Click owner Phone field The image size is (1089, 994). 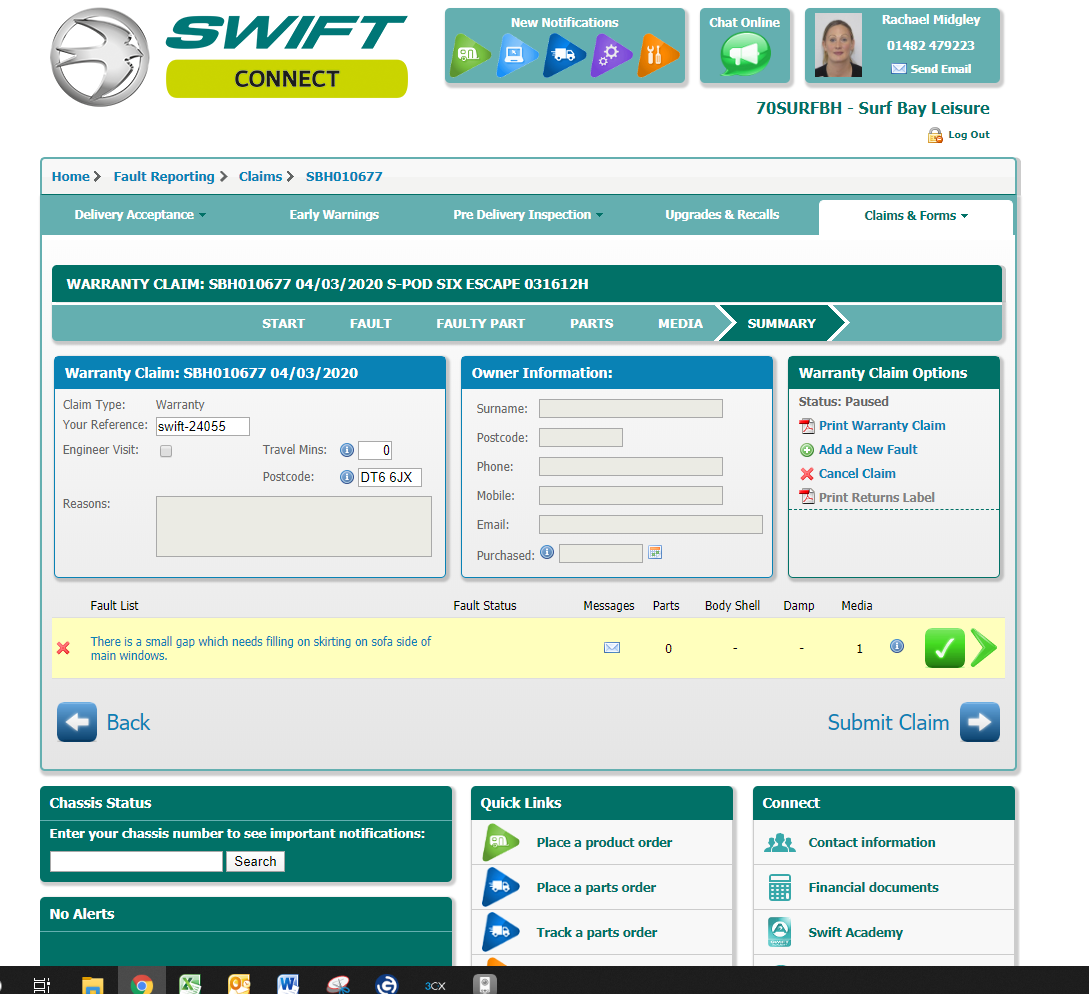(x=631, y=466)
